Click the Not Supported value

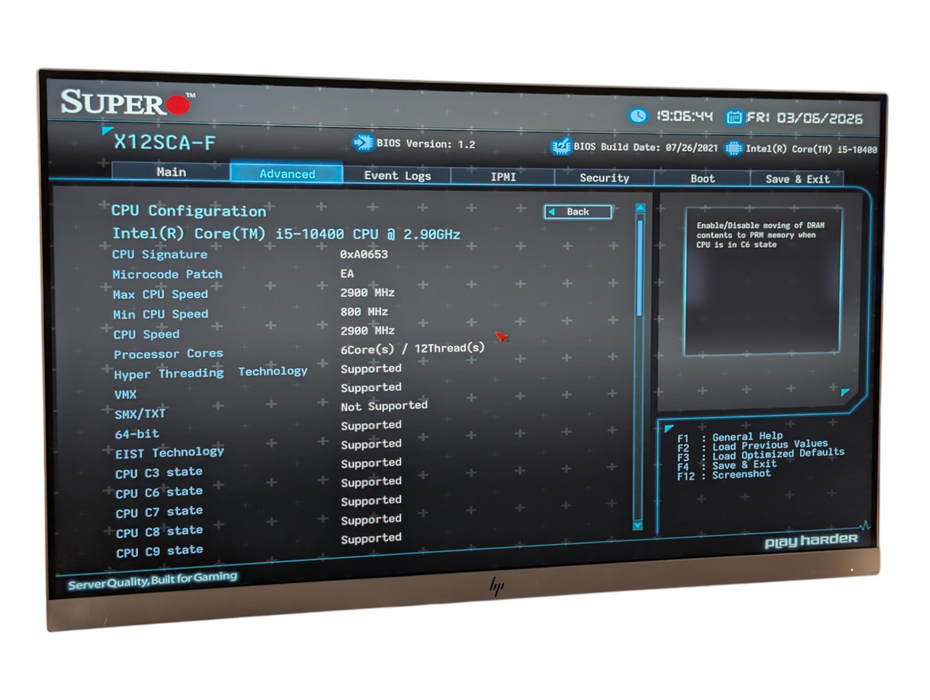[384, 406]
